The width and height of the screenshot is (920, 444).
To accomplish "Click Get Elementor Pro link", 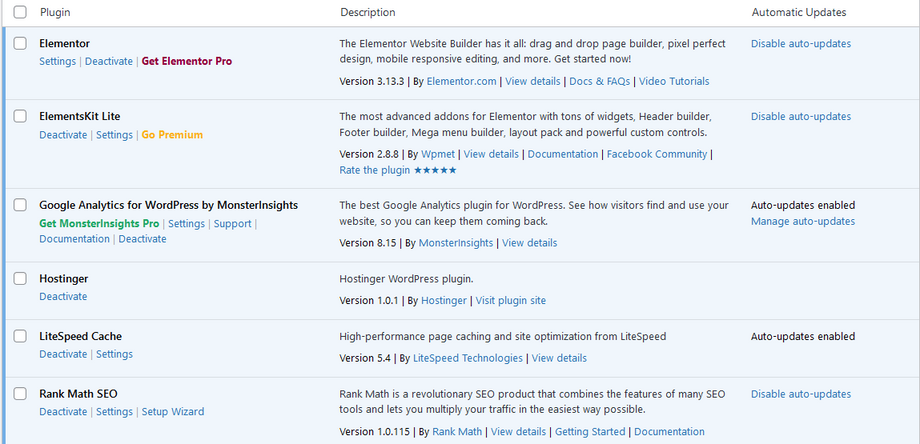I will pos(187,61).
